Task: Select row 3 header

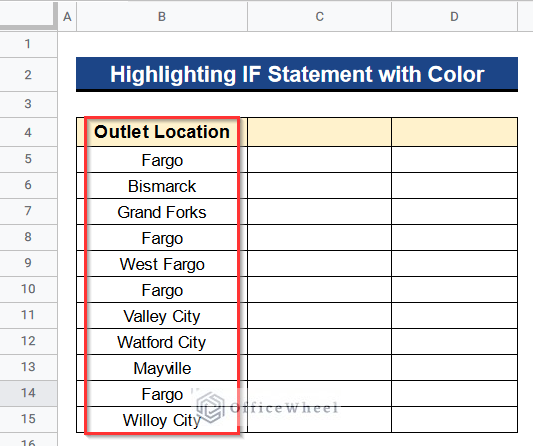Action: click(28, 104)
